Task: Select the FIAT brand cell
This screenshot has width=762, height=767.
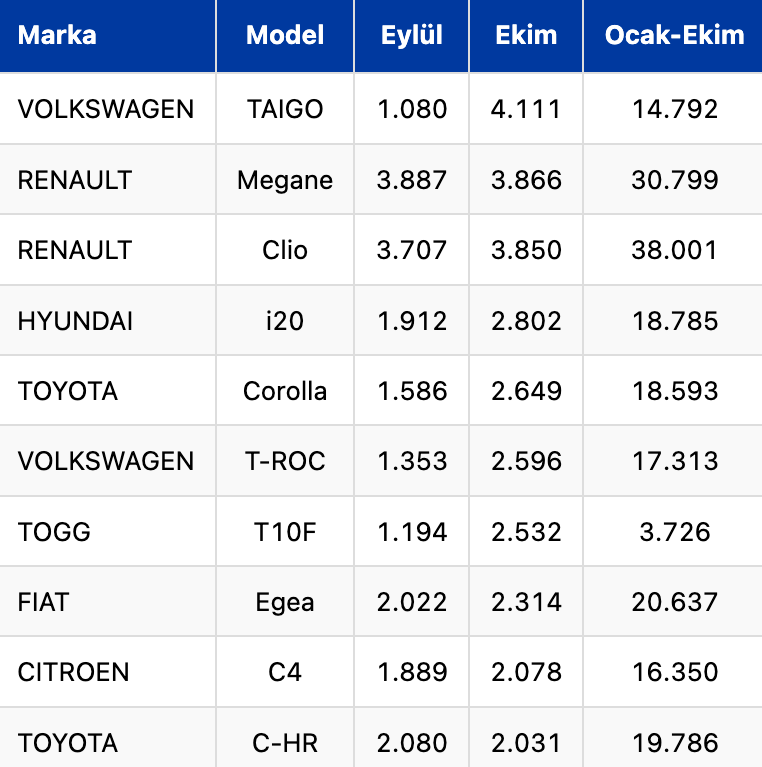Action: (43, 602)
